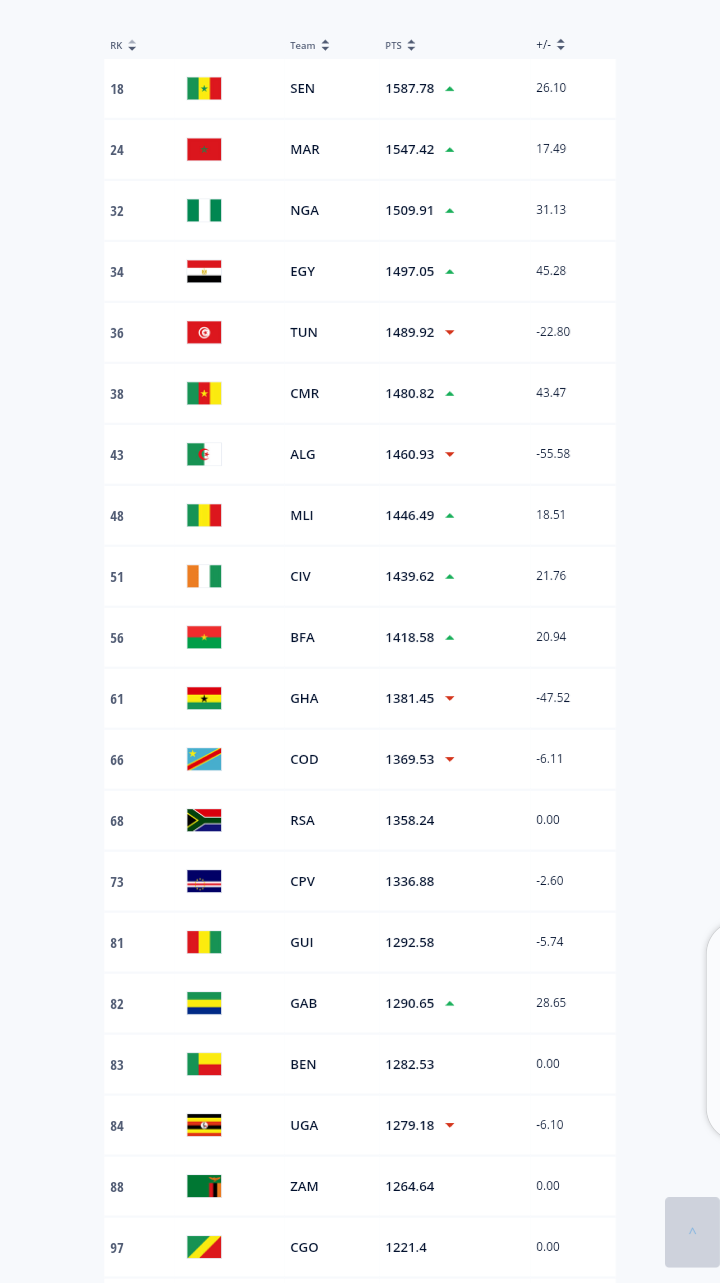Viewport: 720px width, 1283px height.
Task: Click the Tunisia flag icon
Action: (204, 332)
